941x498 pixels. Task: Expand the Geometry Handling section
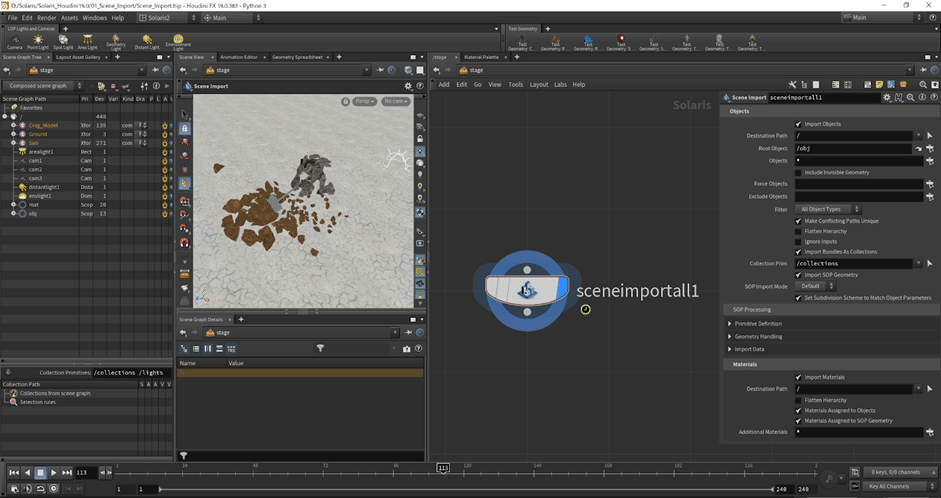[758, 336]
